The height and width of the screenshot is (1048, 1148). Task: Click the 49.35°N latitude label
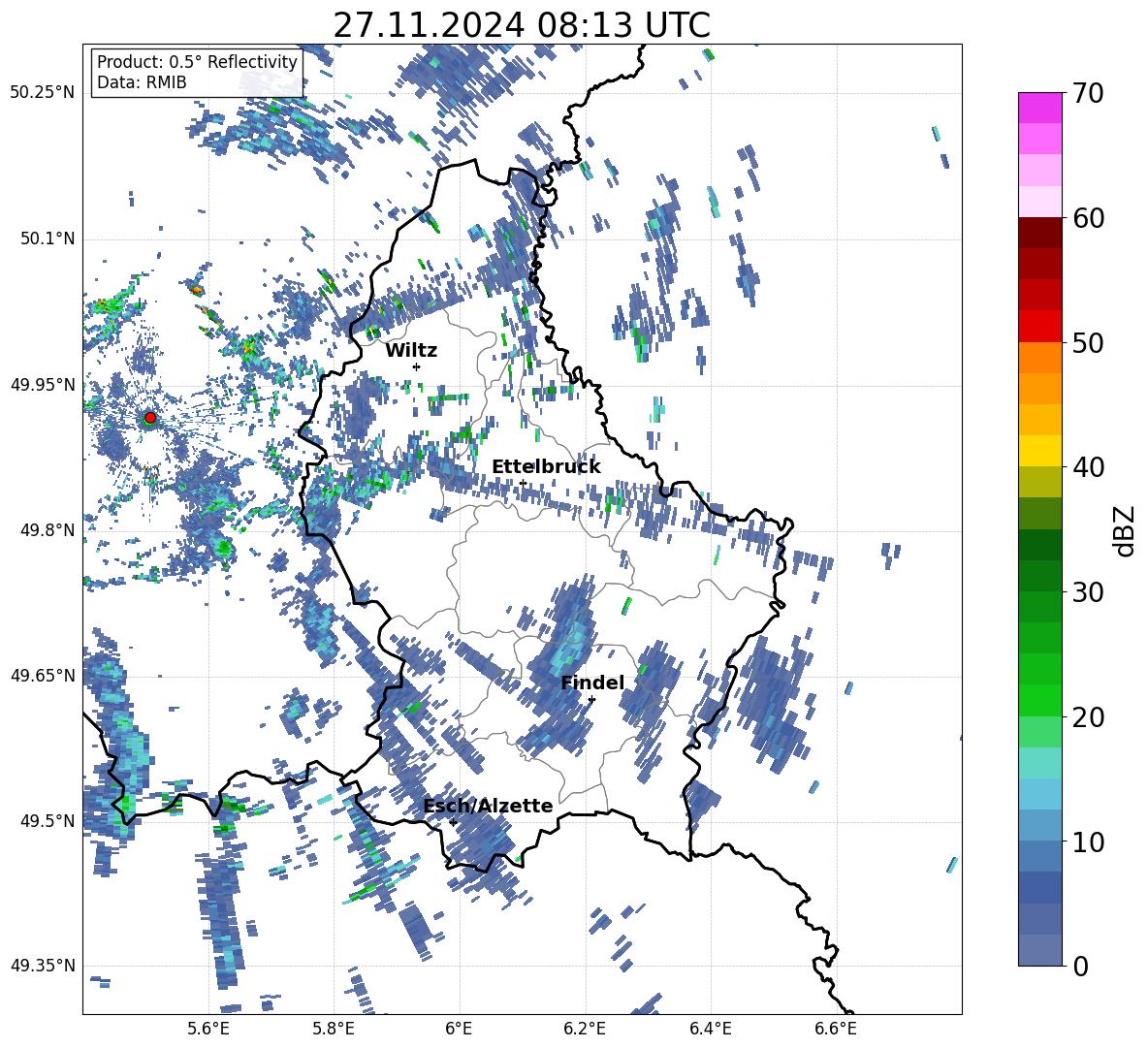43,966
